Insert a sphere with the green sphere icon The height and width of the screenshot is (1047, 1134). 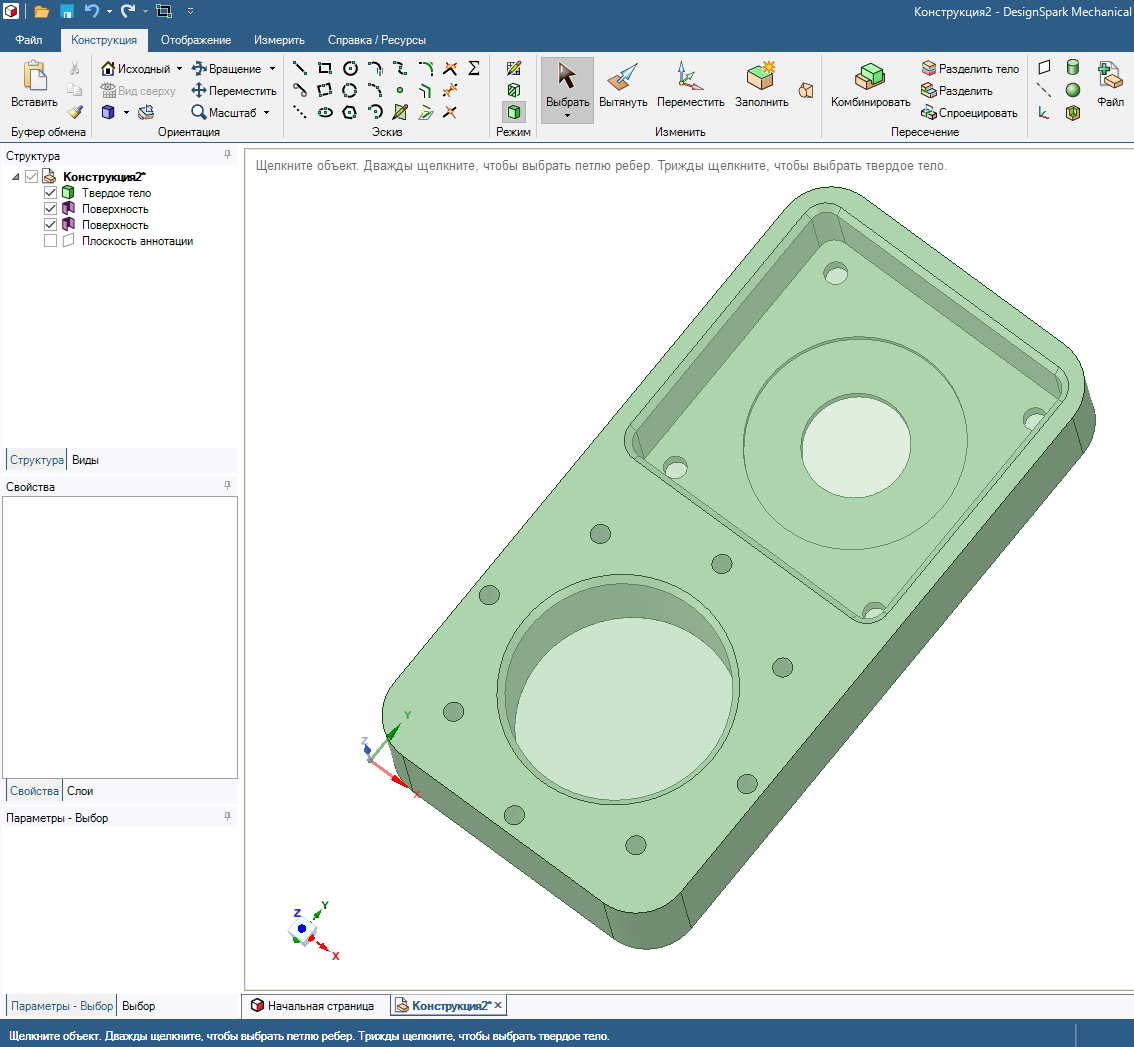[1073, 90]
